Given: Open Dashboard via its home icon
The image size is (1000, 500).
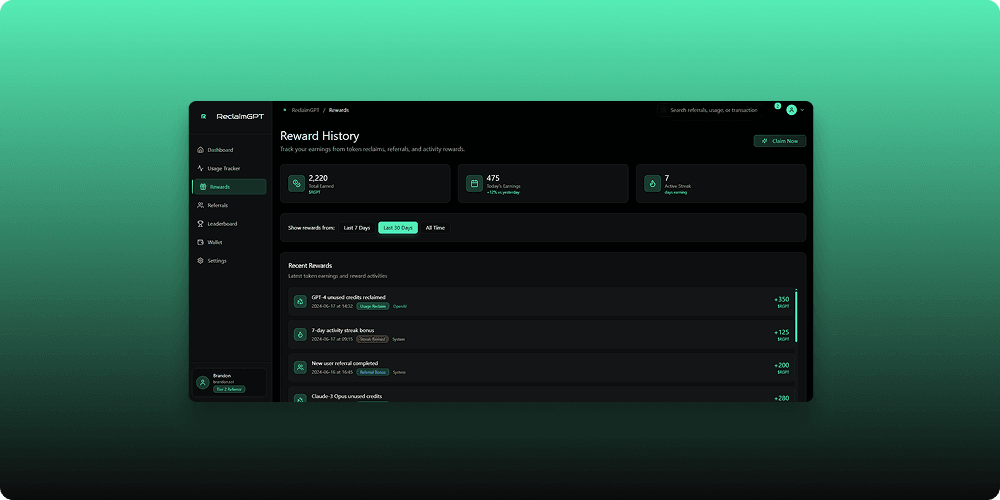Looking at the screenshot, I should pos(200,150).
